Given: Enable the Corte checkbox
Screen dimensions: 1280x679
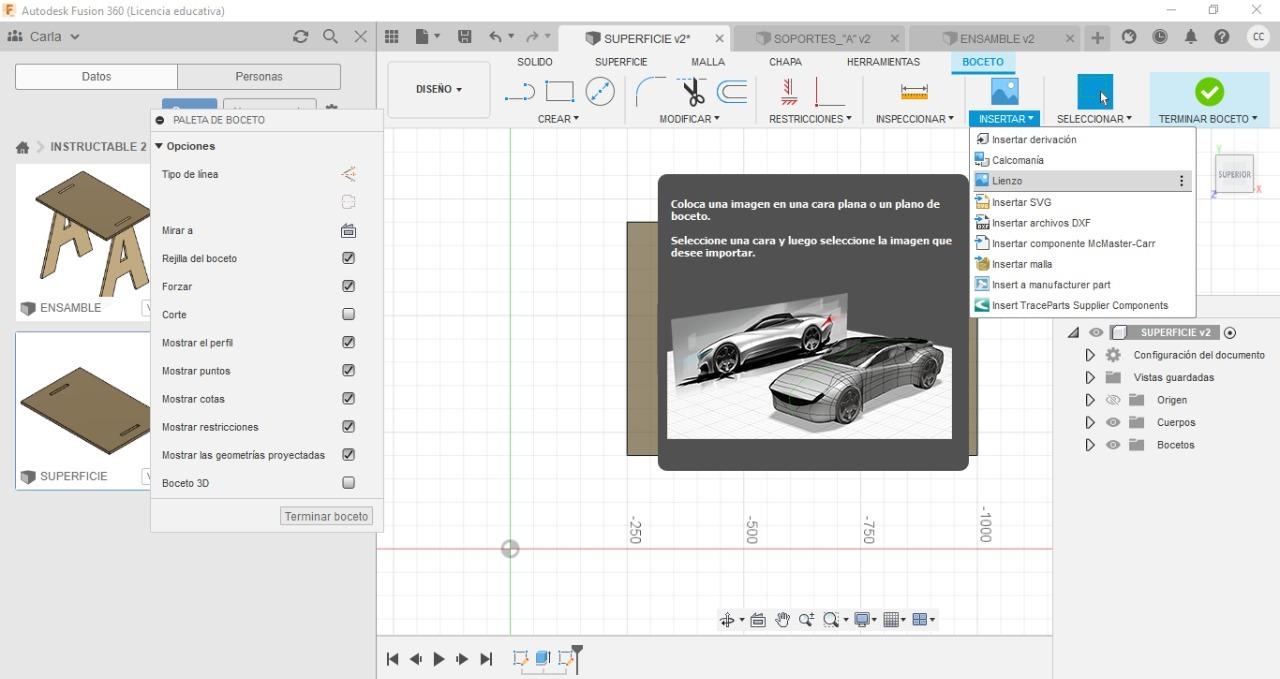Looking at the screenshot, I should [x=348, y=314].
